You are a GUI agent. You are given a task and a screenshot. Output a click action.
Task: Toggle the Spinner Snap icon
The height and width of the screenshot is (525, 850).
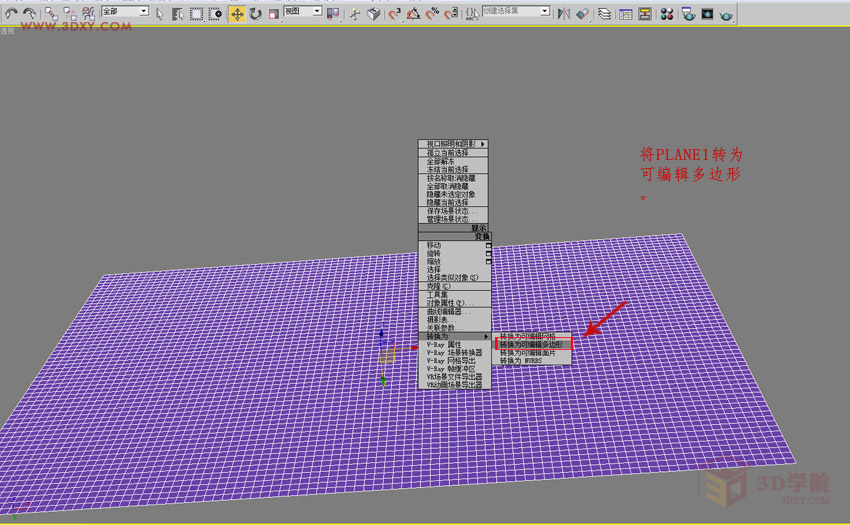click(451, 14)
